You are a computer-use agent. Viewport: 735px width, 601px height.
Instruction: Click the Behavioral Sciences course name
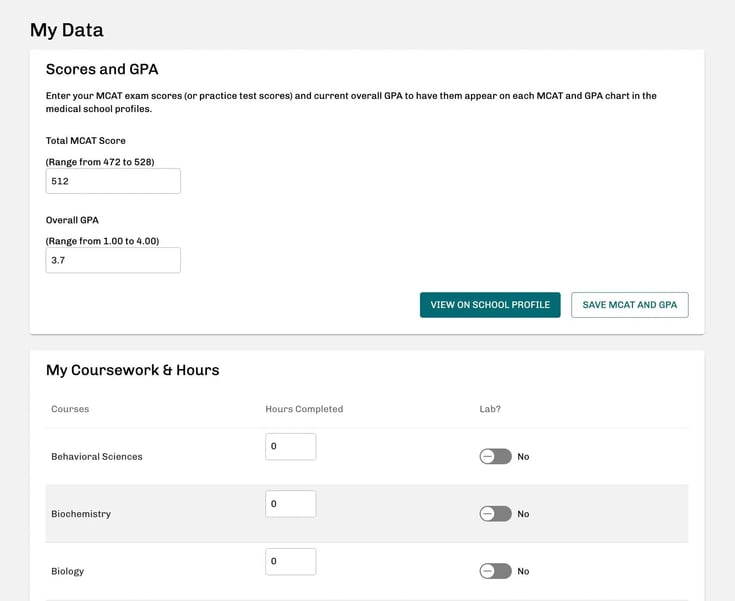[97, 457]
